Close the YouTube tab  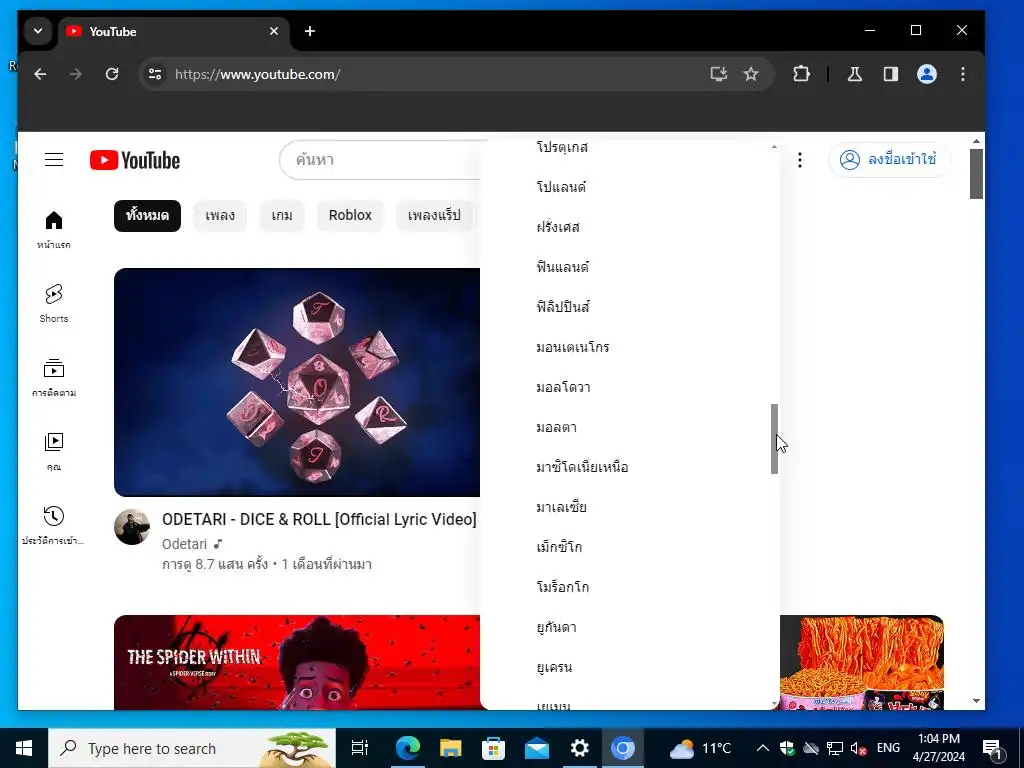pos(274,31)
